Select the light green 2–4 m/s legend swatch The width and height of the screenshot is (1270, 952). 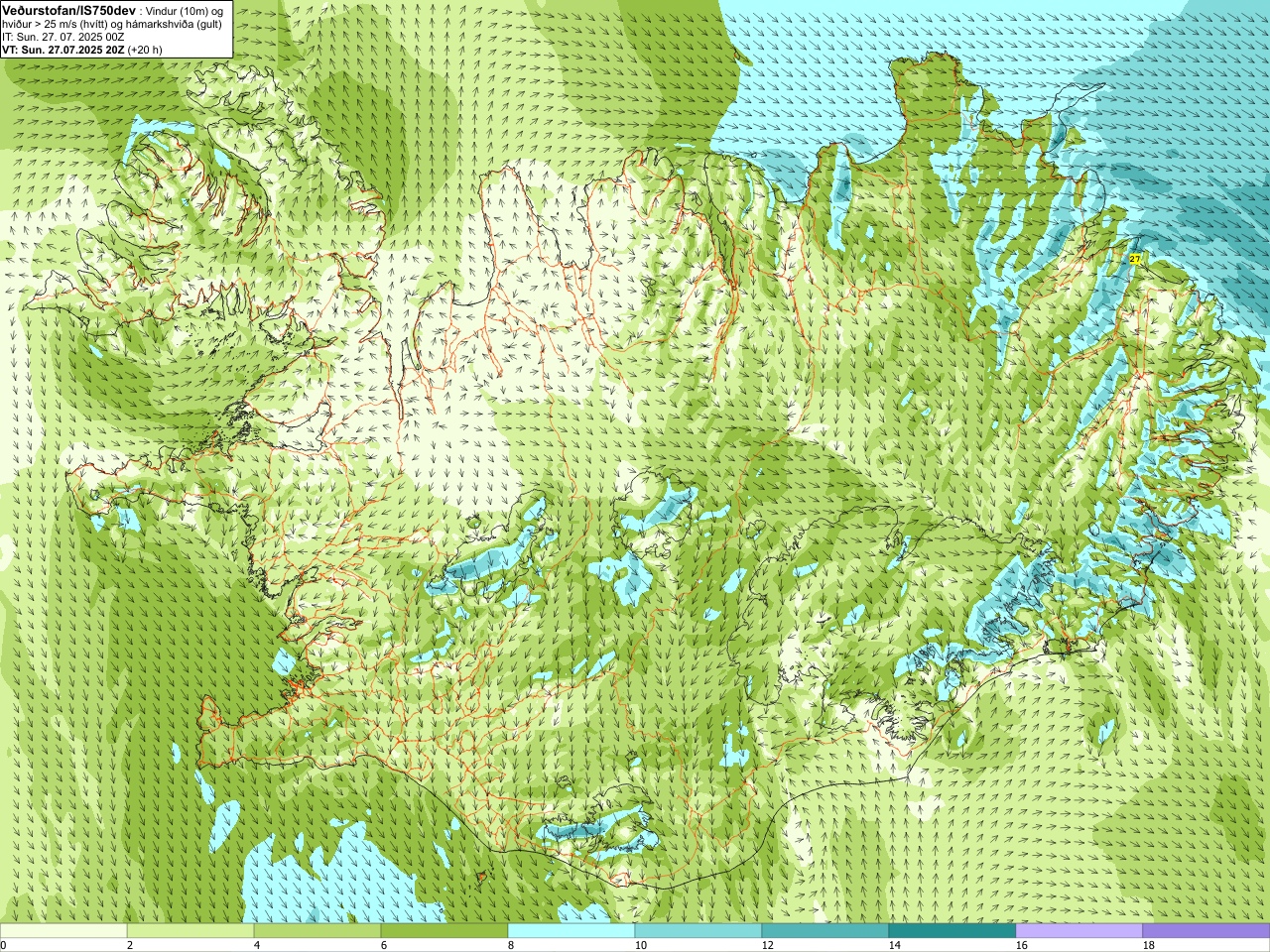(190, 931)
